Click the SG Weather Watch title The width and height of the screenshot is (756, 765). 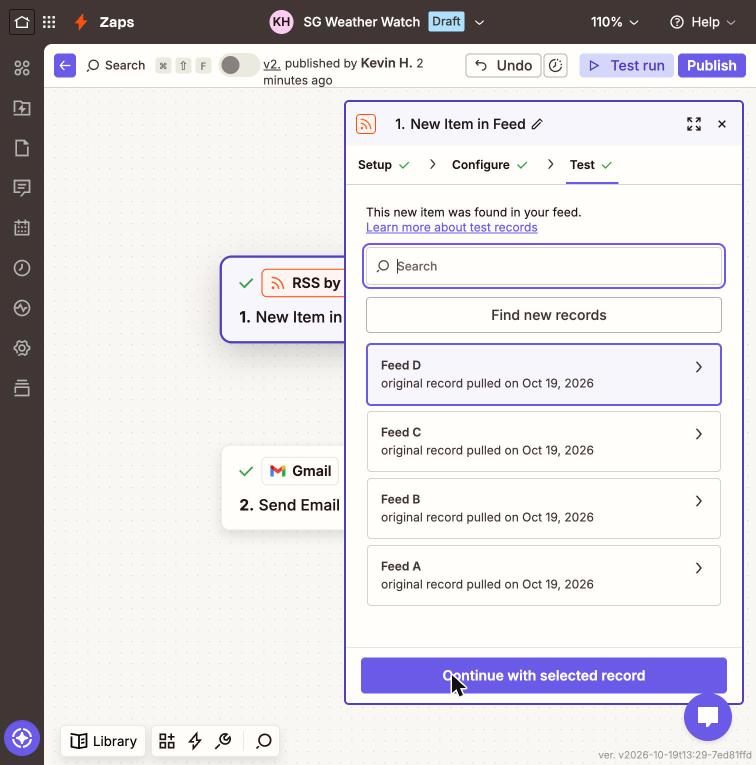(361, 22)
